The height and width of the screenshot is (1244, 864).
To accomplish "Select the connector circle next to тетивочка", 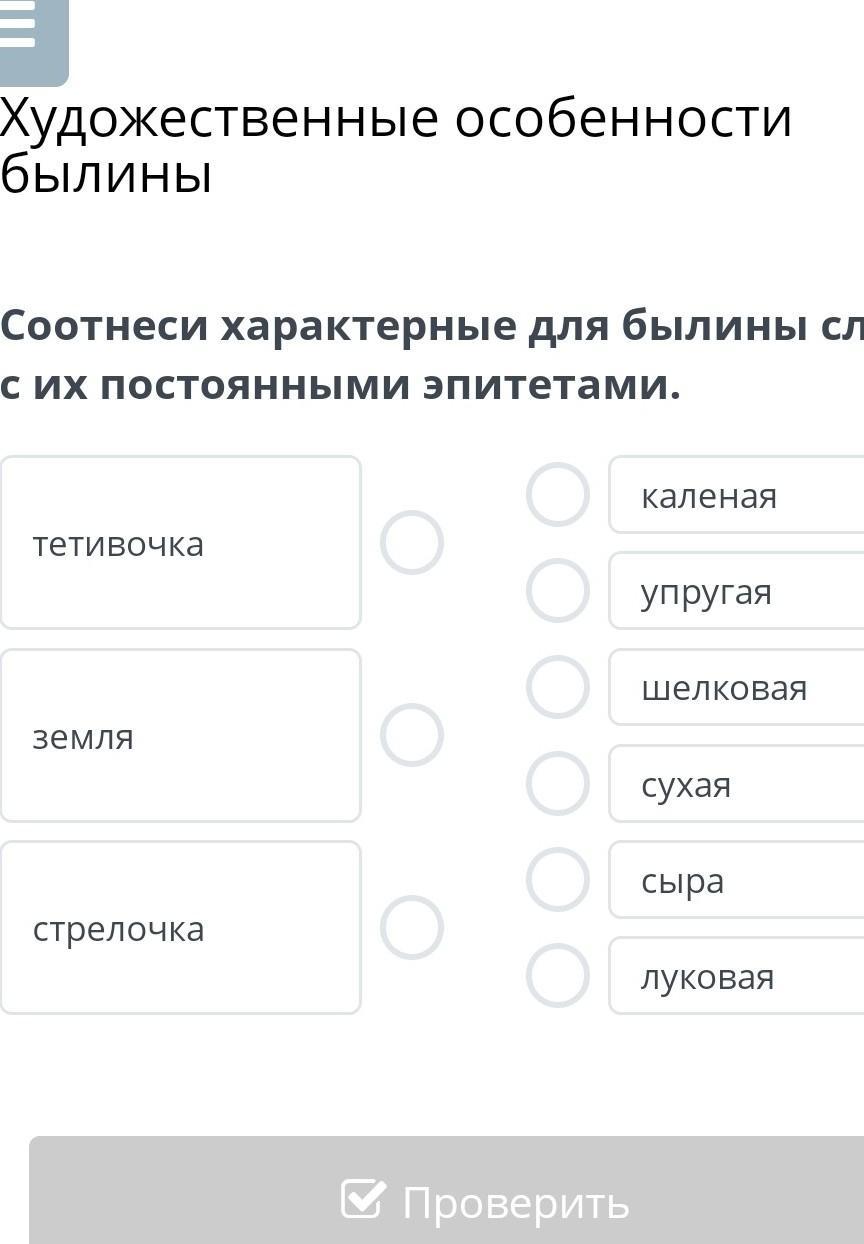I will (x=411, y=542).
